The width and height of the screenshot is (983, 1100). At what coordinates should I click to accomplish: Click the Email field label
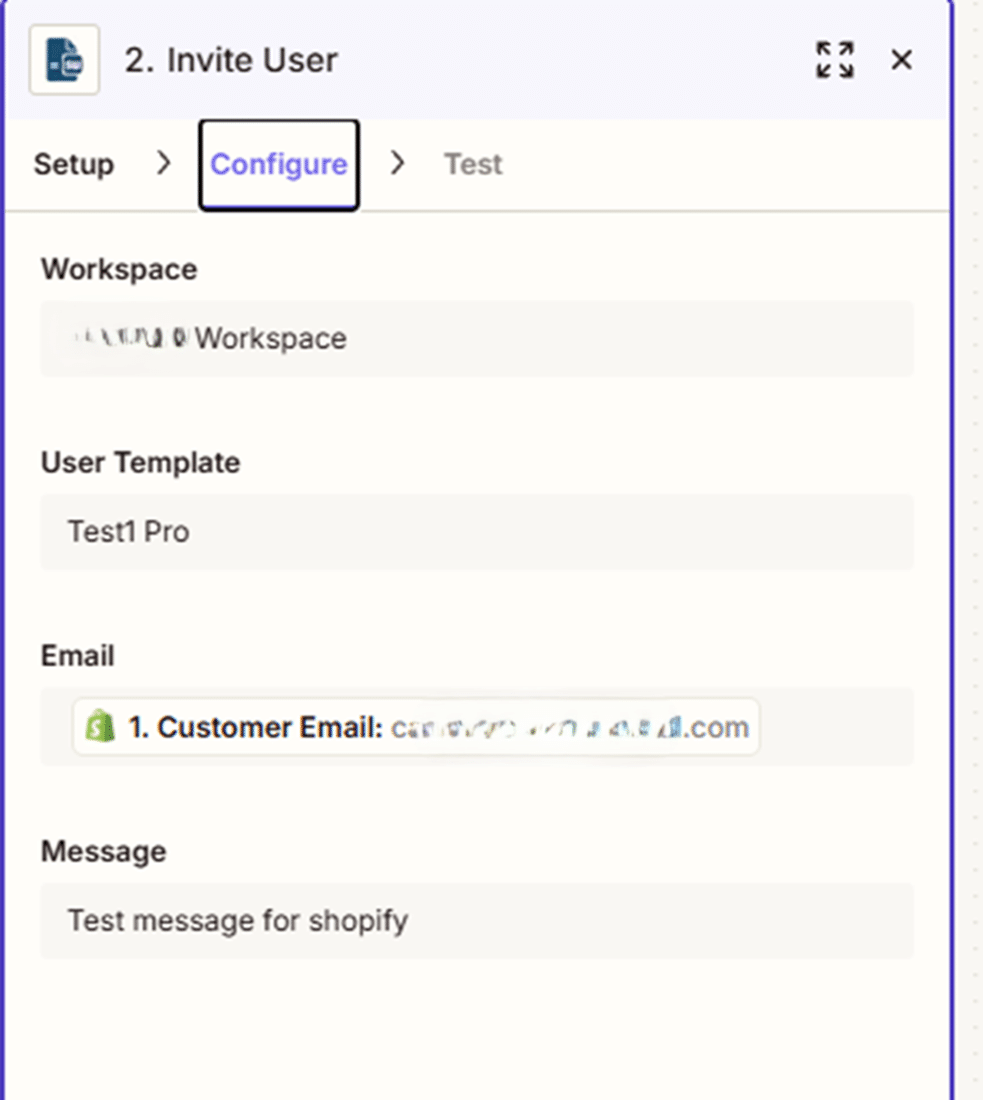click(x=78, y=656)
